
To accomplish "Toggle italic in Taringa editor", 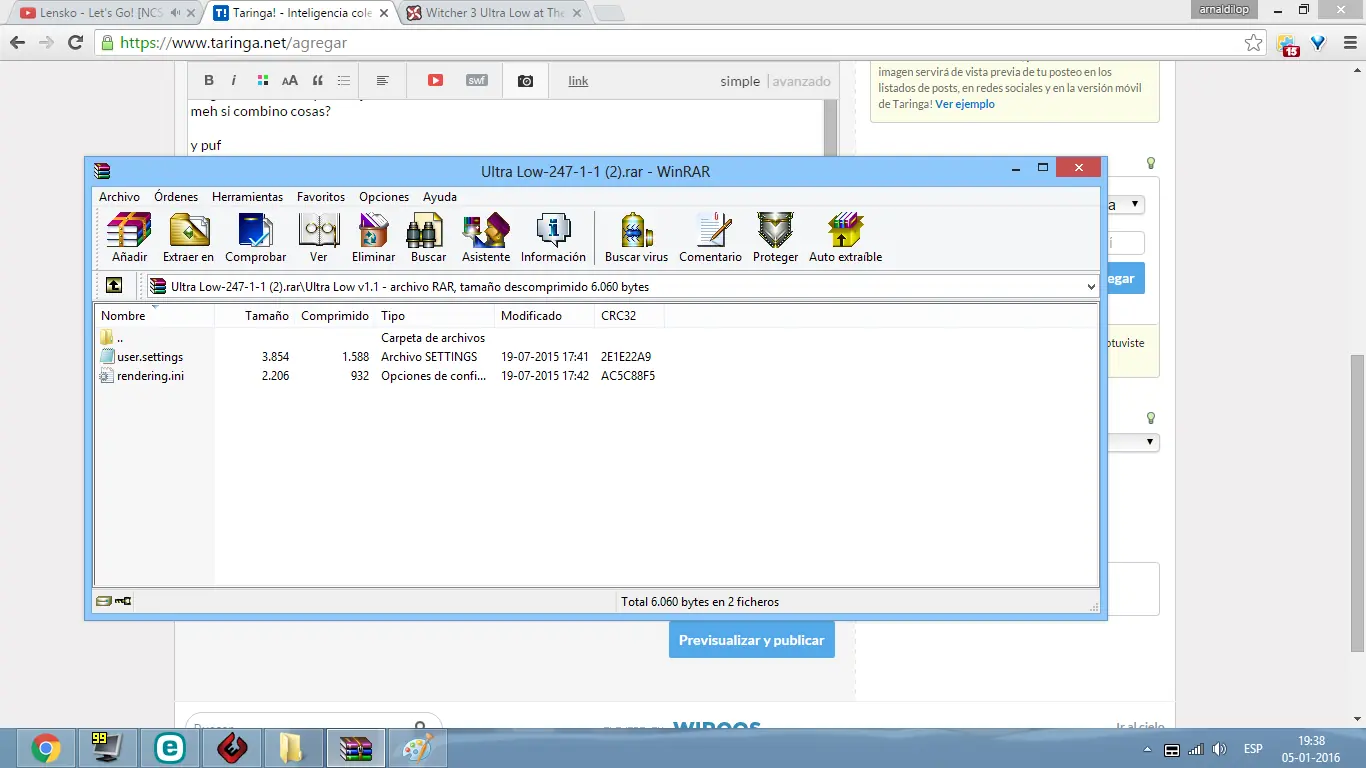I will tap(234, 80).
